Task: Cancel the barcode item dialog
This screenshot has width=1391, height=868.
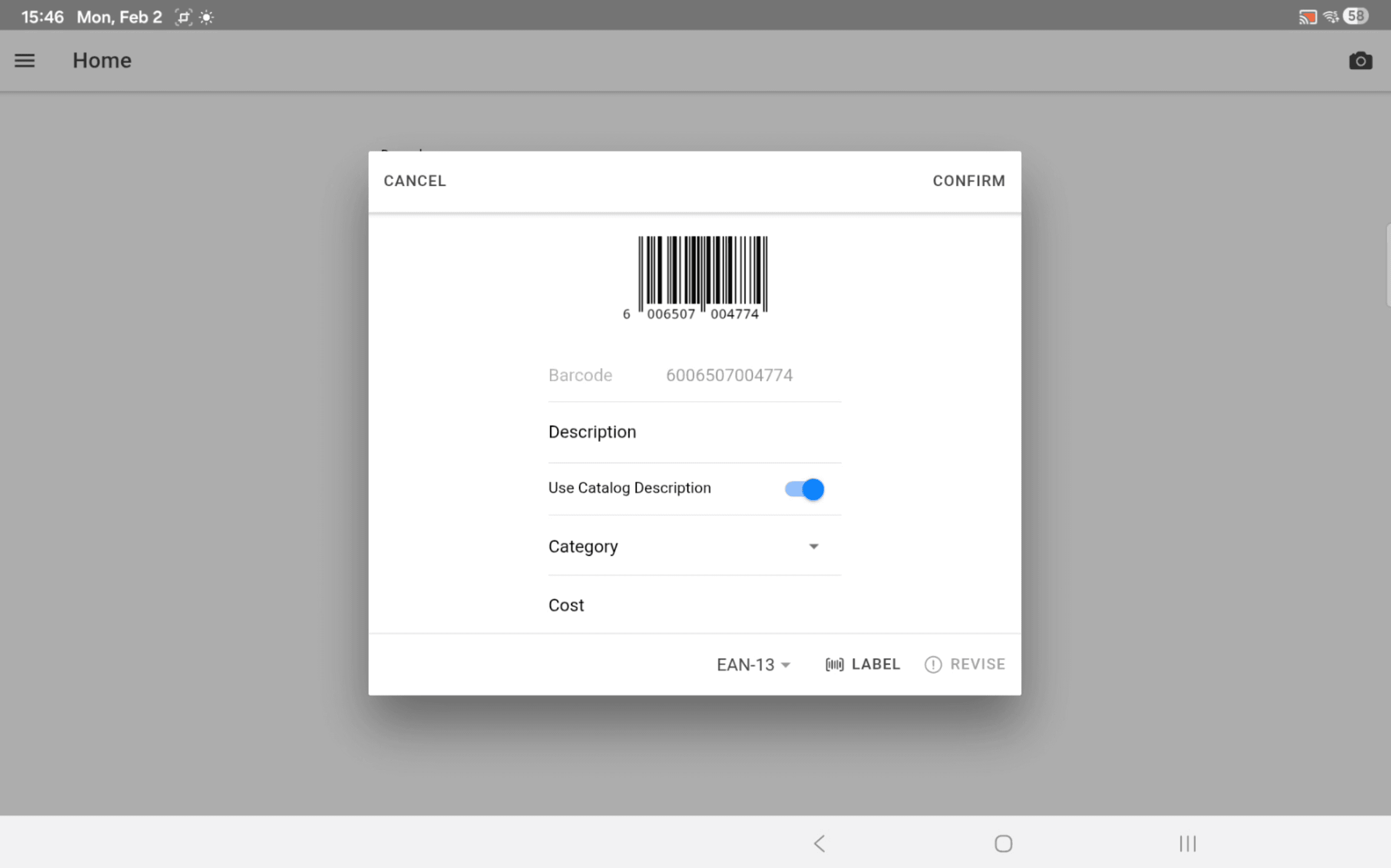Action: pos(415,181)
